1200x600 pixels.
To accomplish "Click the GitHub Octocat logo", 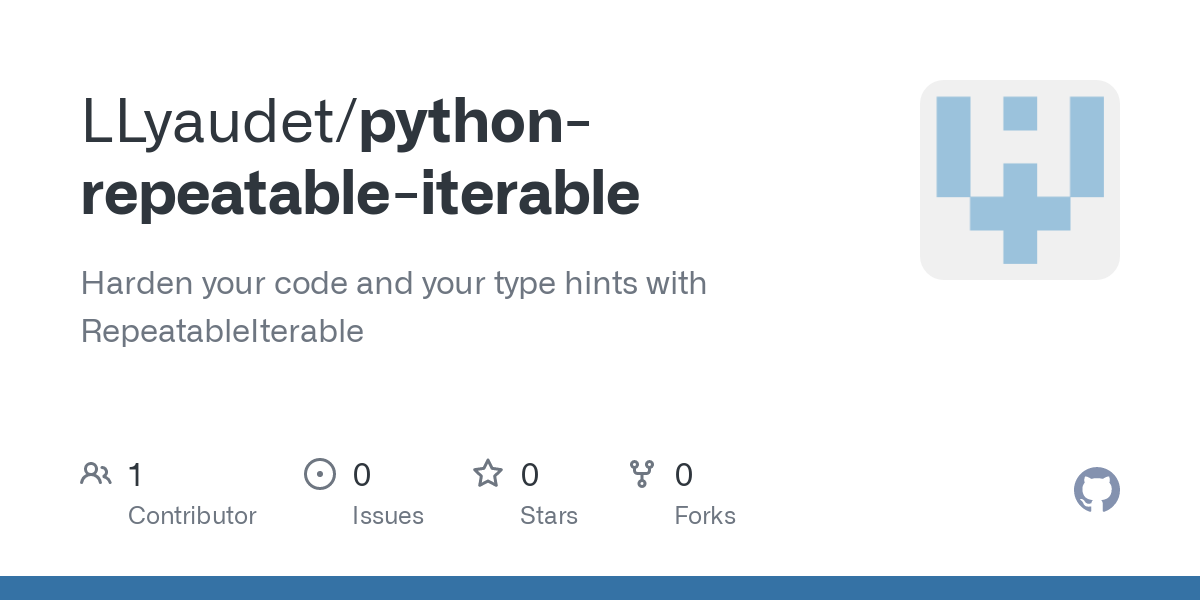I will coord(1097,490).
